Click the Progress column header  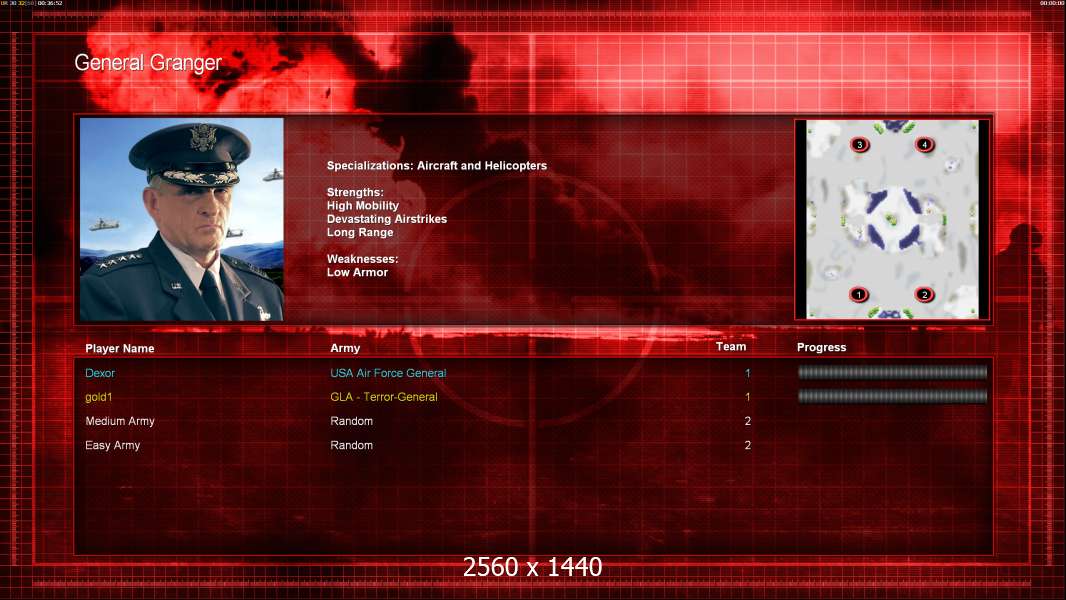(821, 347)
